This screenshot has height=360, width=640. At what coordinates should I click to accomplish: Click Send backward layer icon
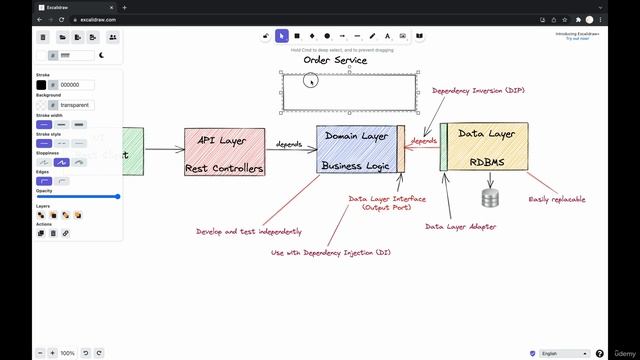(53, 215)
